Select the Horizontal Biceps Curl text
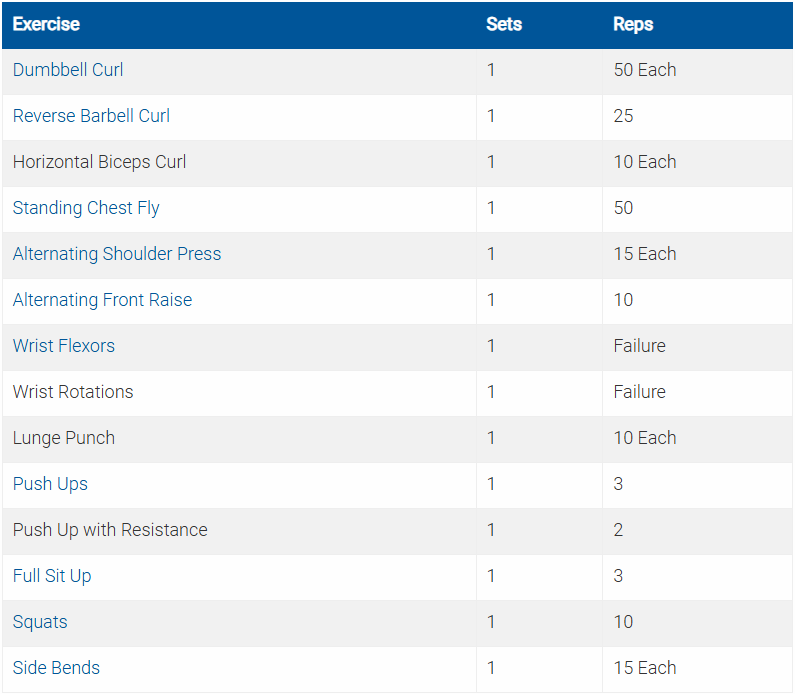 pyautogui.click(x=99, y=162)
